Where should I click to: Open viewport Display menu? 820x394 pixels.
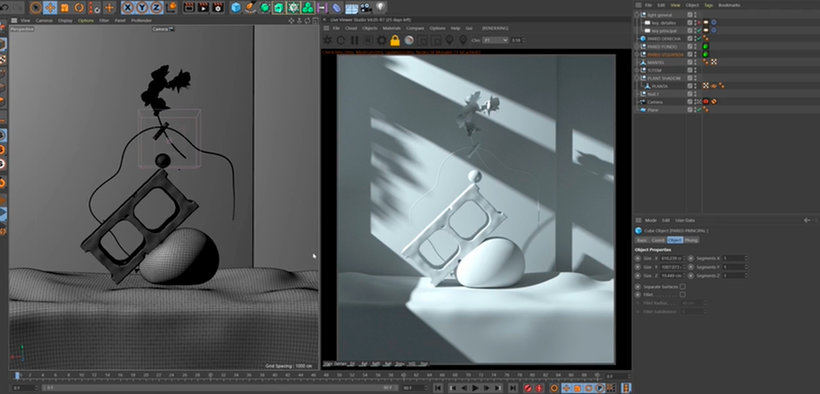coord(65,20)
